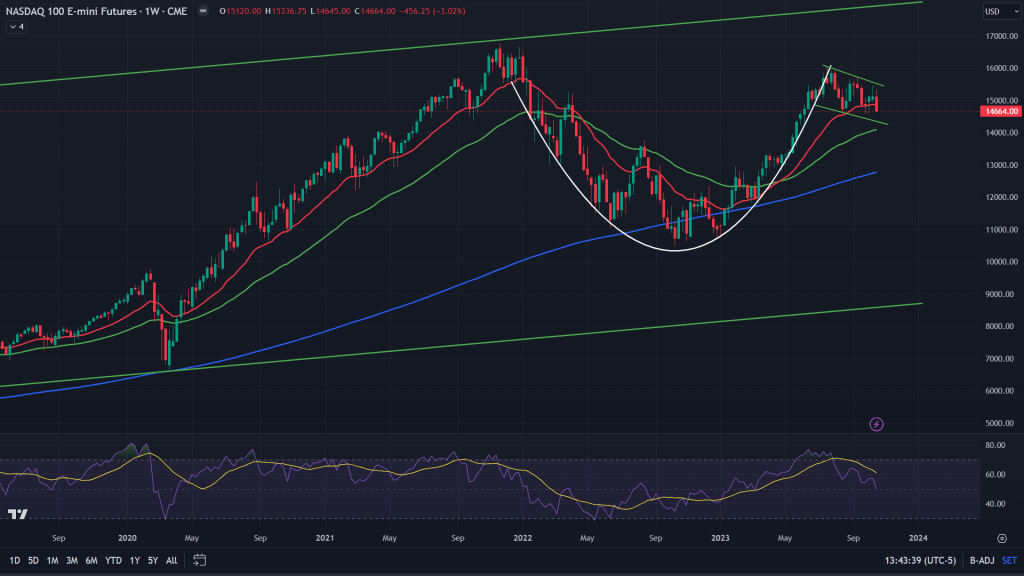Expand the collapsed indicators legend showing 4
Screen dimensions: 1024x576
18,26
